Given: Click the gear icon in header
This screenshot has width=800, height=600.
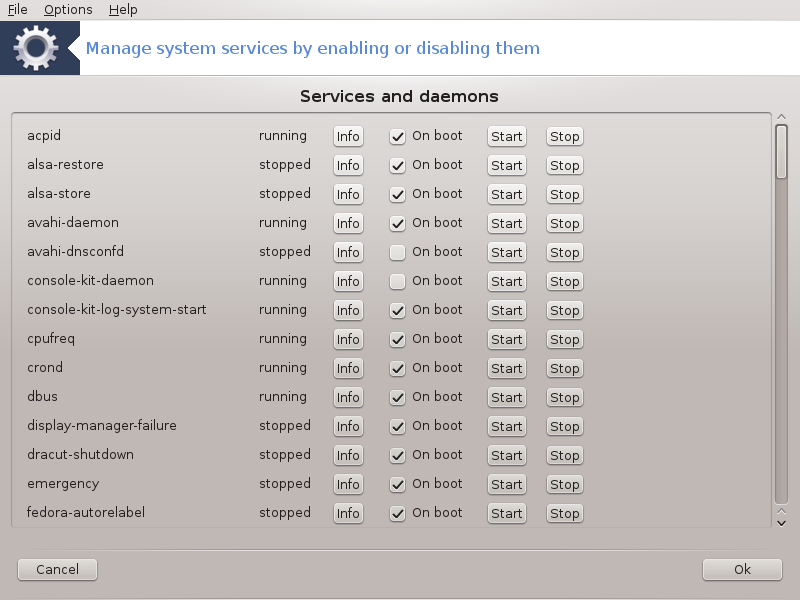Looking at the screenshot, I should pyautogui.click(x=36, y=48).
